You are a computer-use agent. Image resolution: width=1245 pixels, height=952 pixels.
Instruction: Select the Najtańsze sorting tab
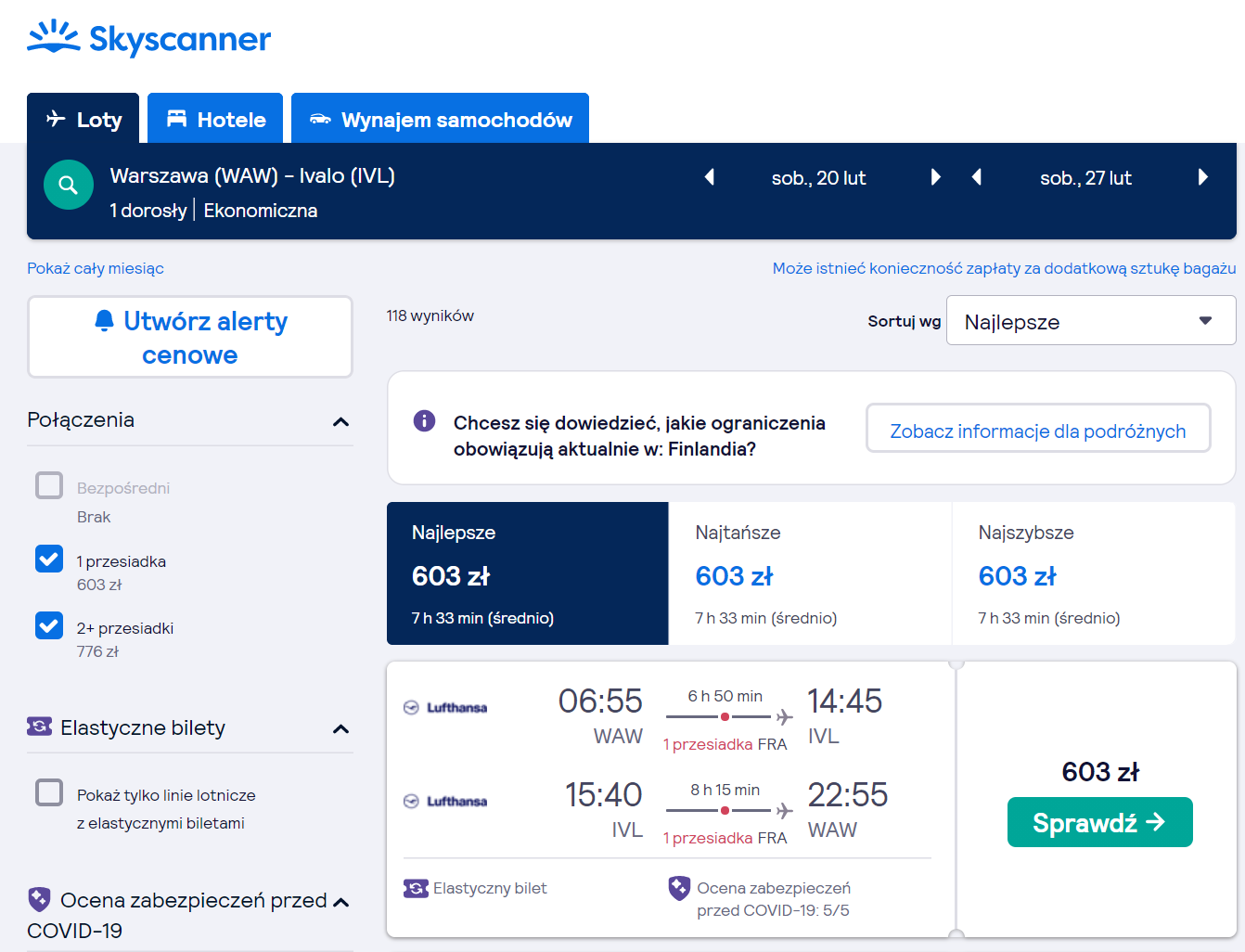point(810,573)
